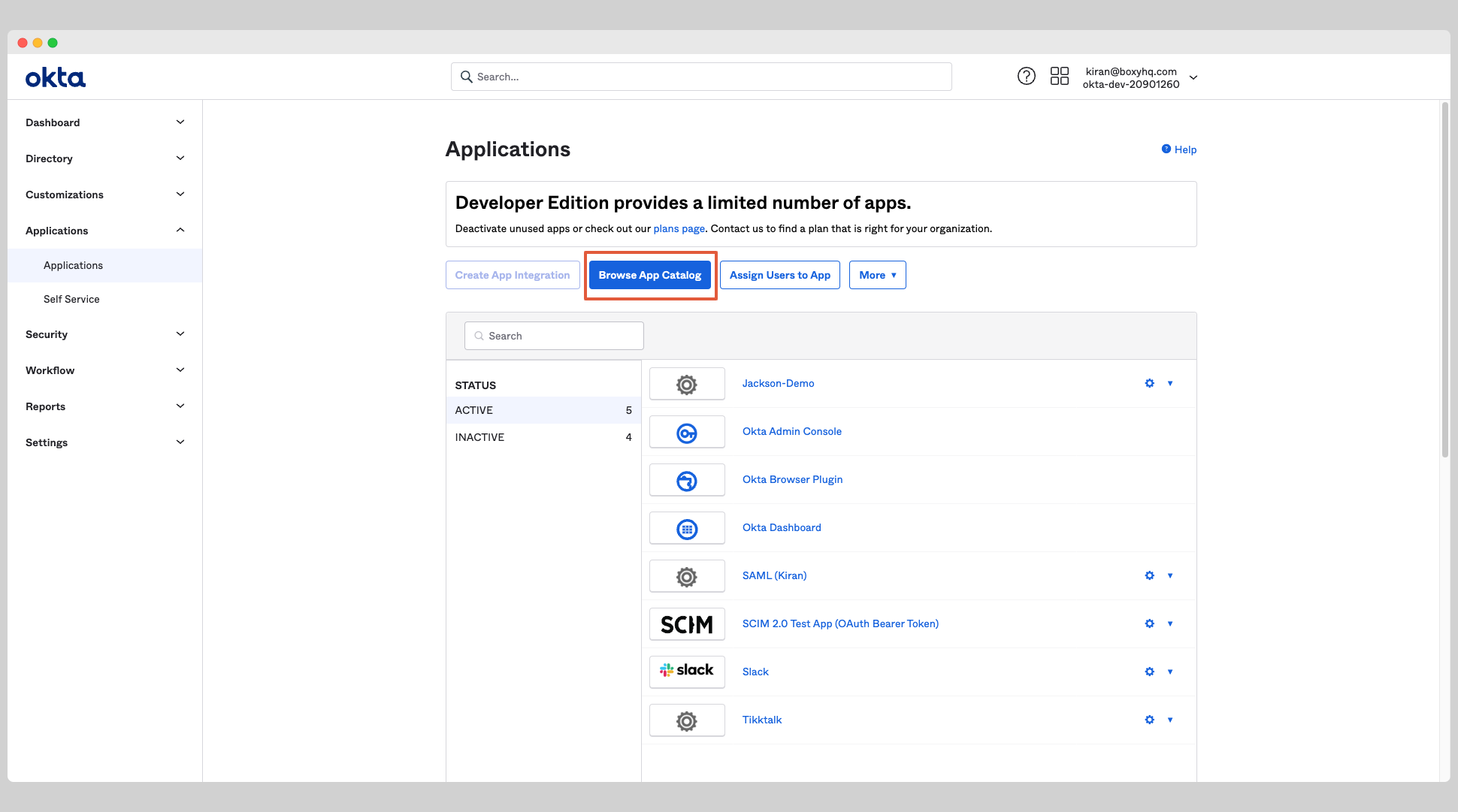Collapse the Applications section in sidebar
Viewport: 1458px width, 812px height.
[104, 231]
